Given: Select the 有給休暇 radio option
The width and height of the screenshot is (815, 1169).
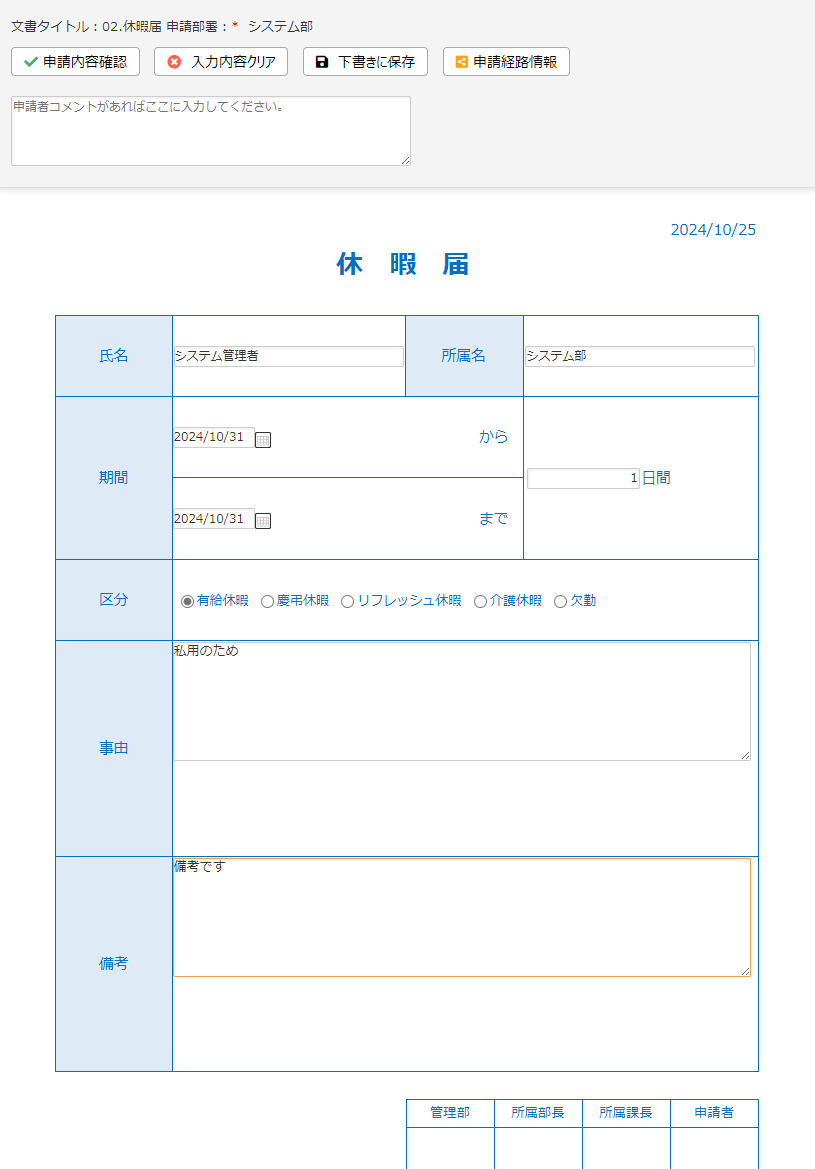Looking at the screenshot, I should click(187, 602).
